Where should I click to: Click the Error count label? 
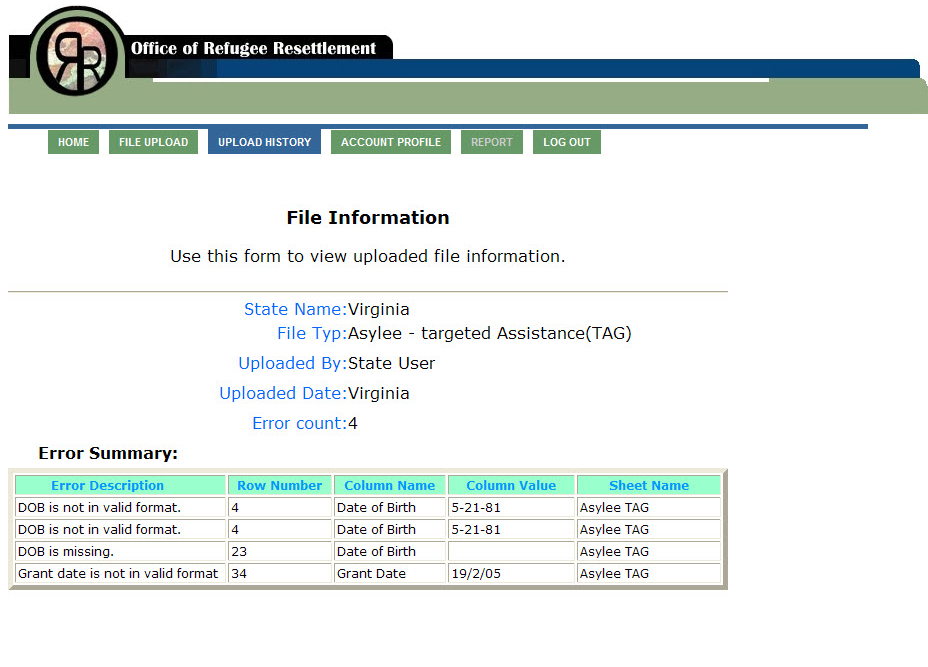pos(299,424)
